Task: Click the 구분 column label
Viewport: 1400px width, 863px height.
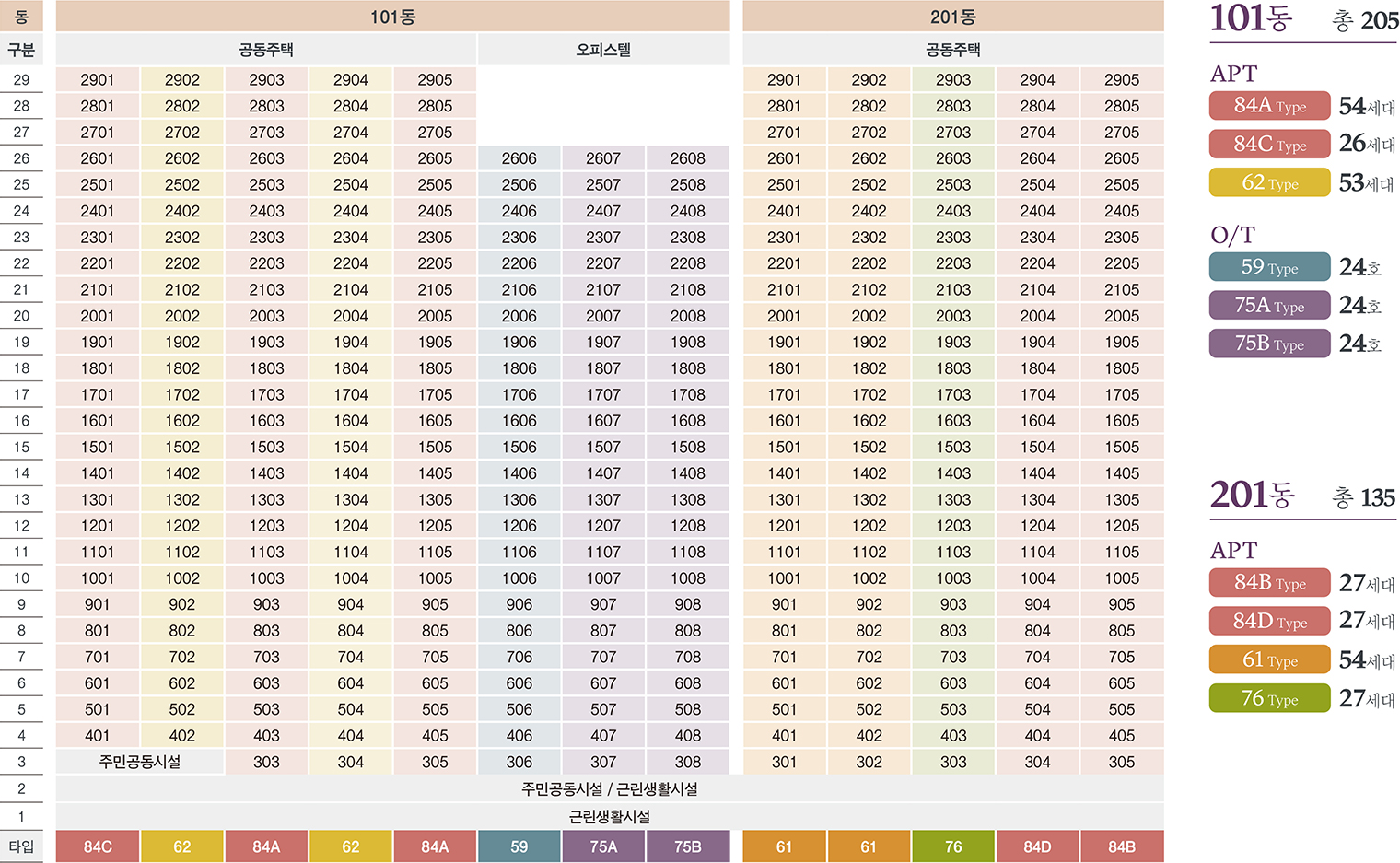Action: [x=21, y=50]
